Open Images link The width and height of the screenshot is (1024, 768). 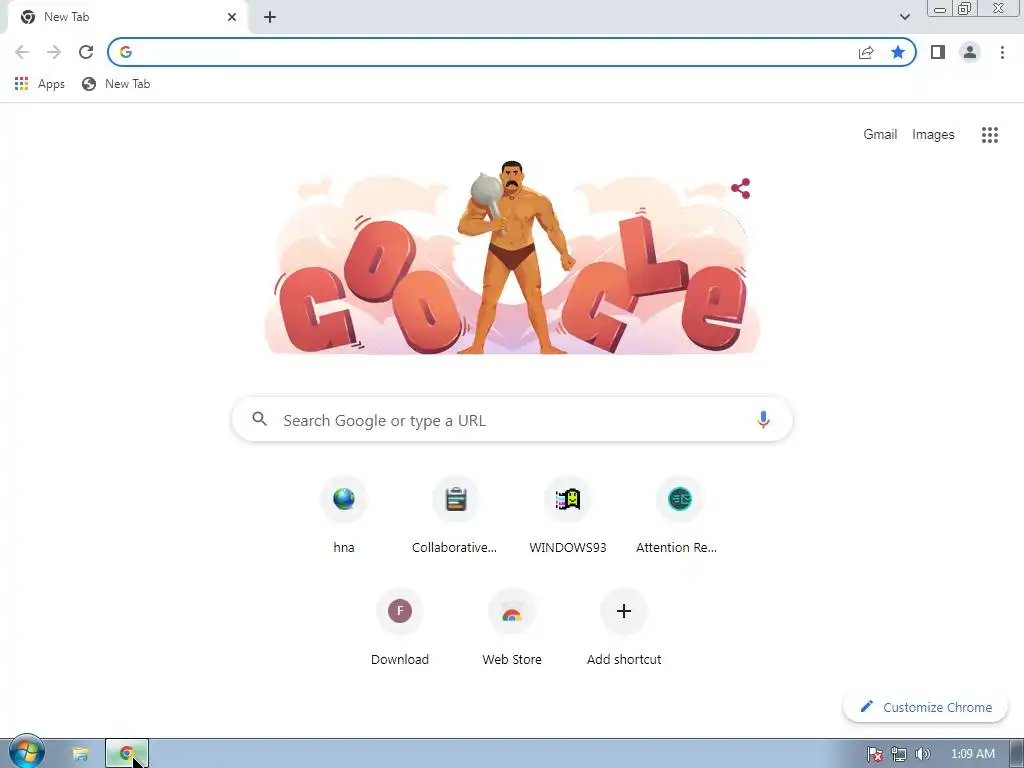pyautogui.click(x=933, y=135)
